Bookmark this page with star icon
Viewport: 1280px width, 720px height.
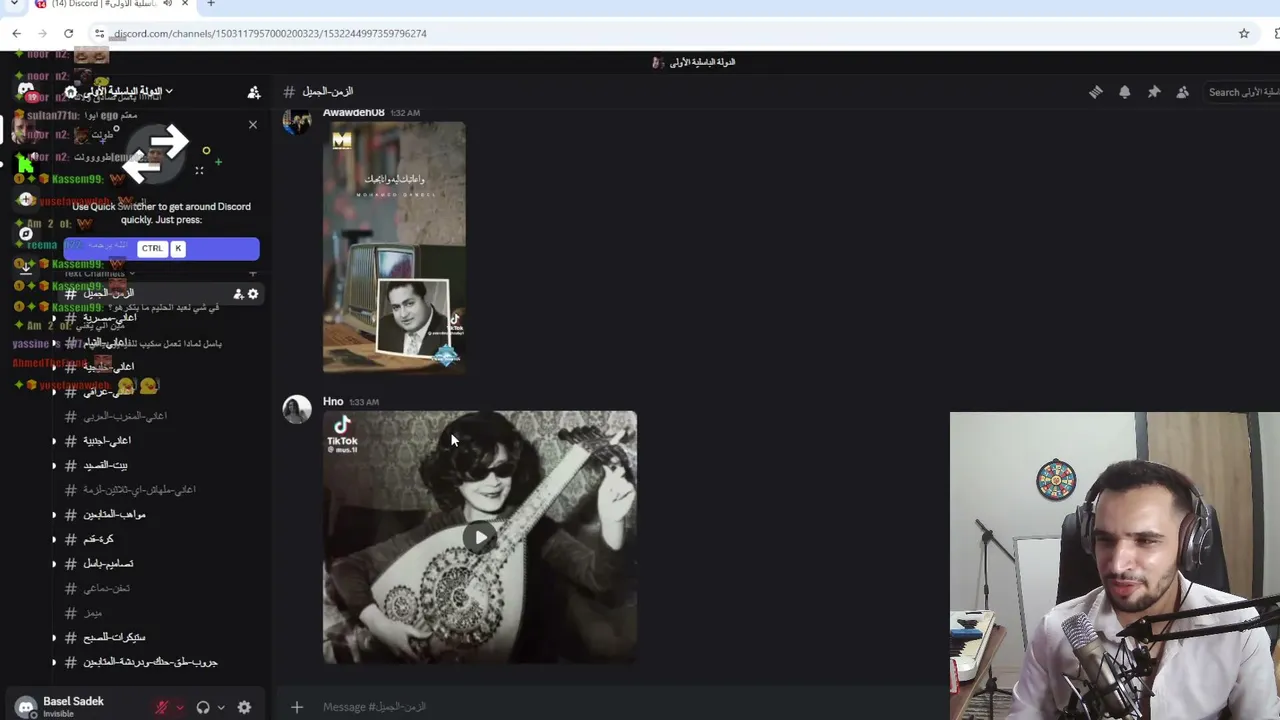coord(1244,33)
